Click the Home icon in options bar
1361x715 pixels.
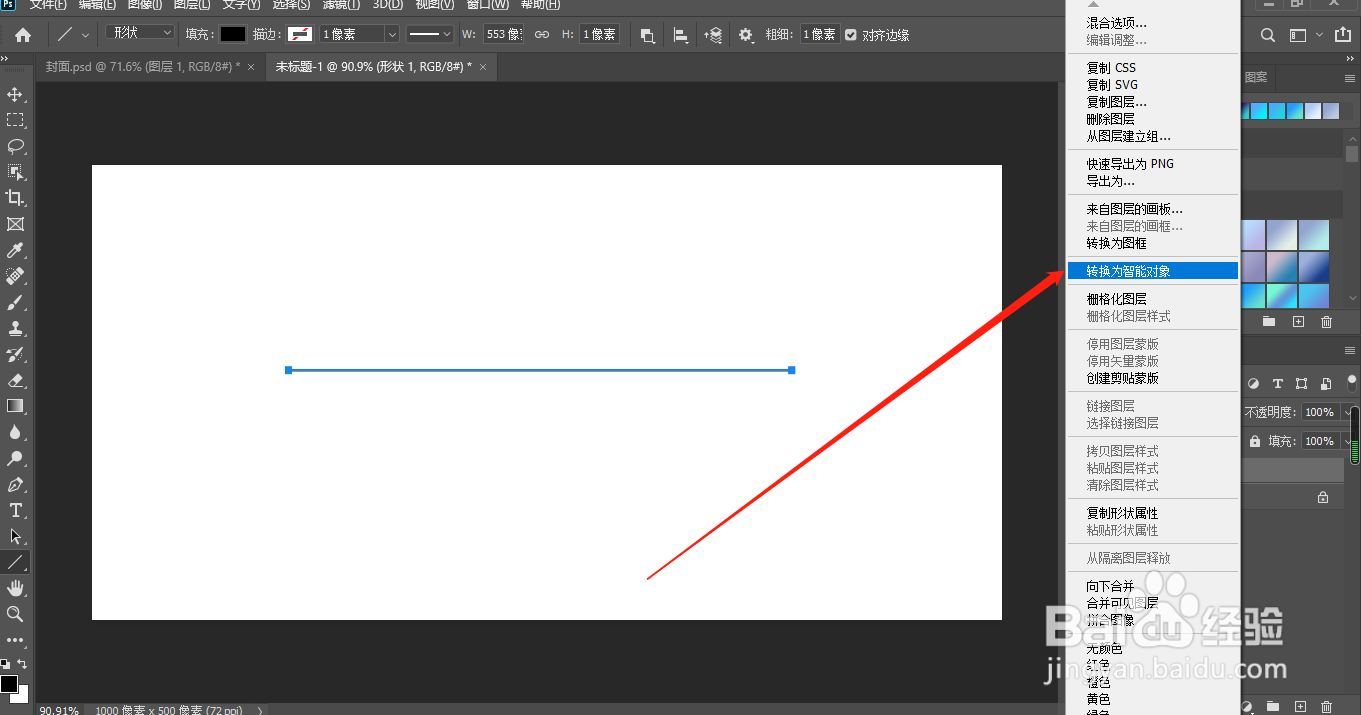[x=22, y=35]
